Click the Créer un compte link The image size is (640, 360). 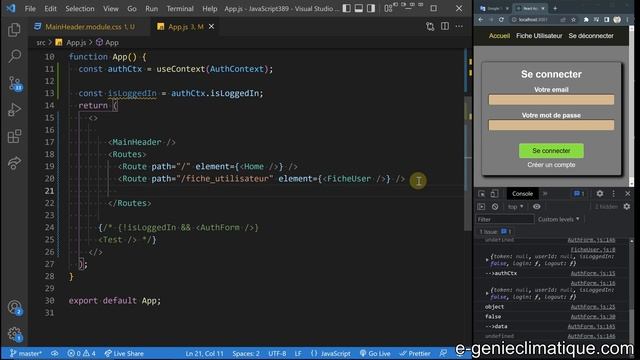[x=551, y=165]
